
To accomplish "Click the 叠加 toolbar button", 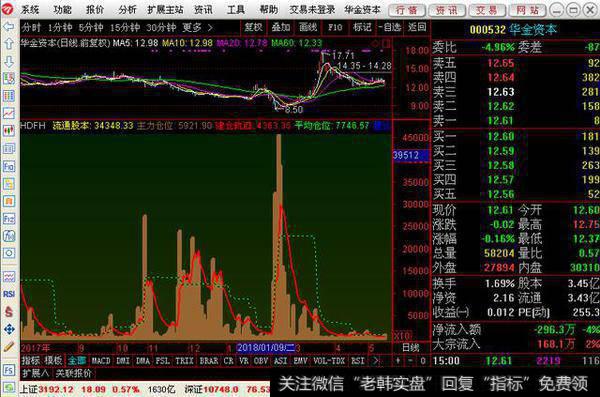I will (281, 27).
